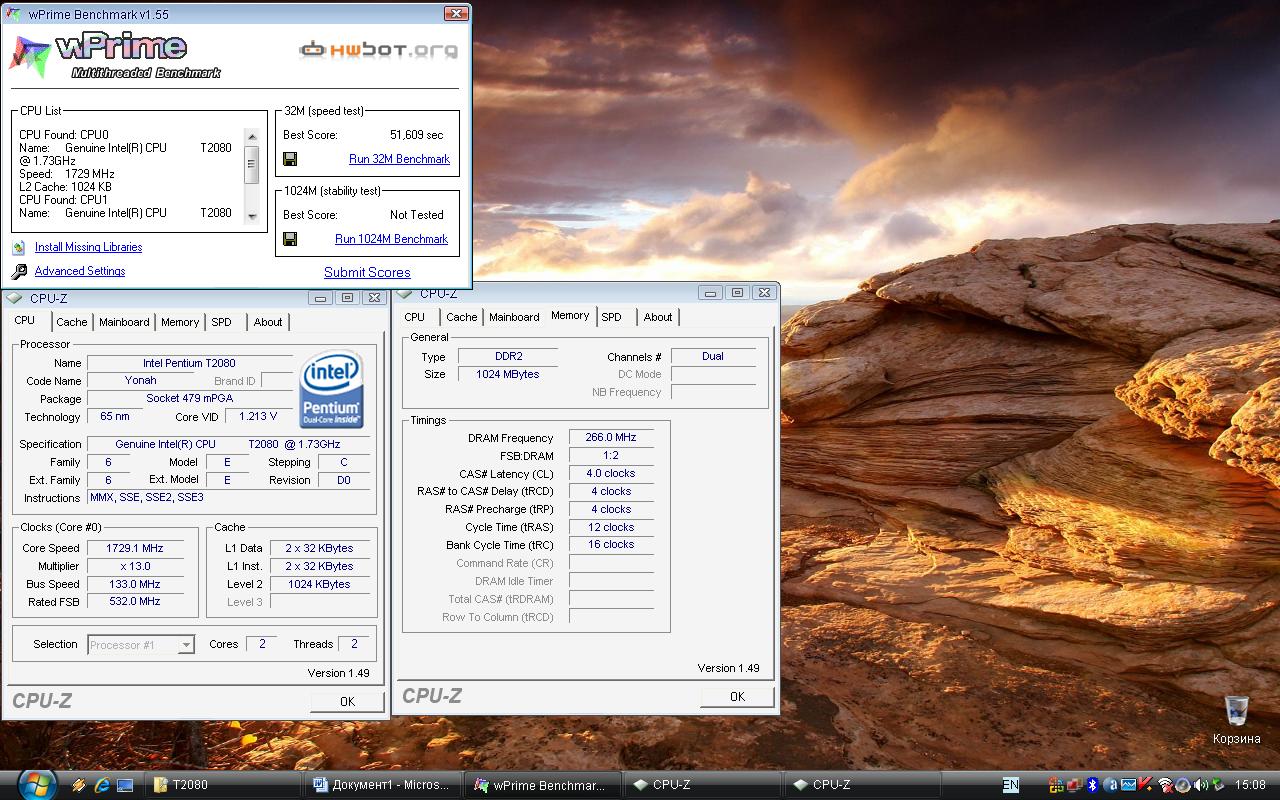Image resolution: width=1280 pixels, height=800 pixels.
Task: Open About tab in right CPU-Z window
Action: click(x=658, y=317)
